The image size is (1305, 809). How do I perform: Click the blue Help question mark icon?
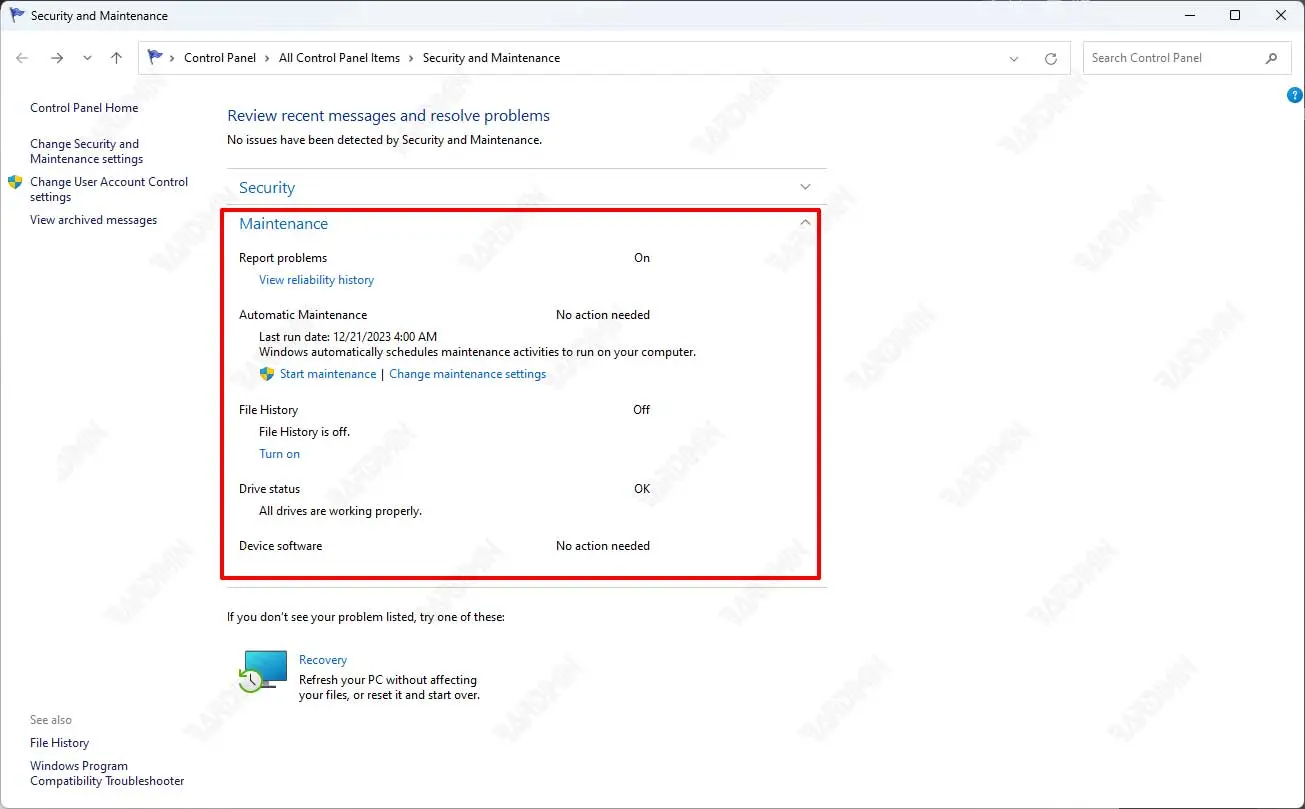(x=1294, y=96)
